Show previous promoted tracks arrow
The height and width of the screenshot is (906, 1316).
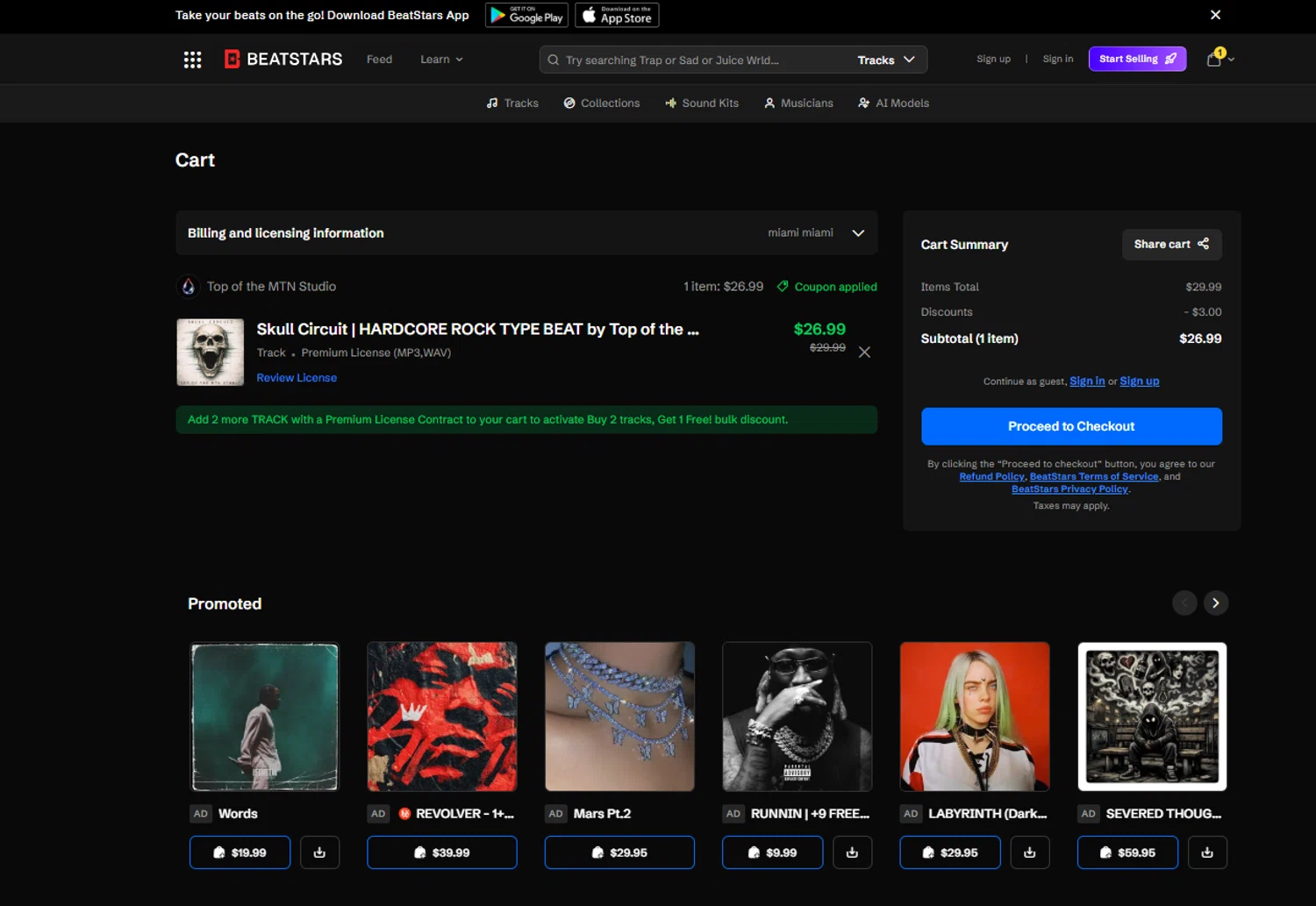(x=1184, y=603)
